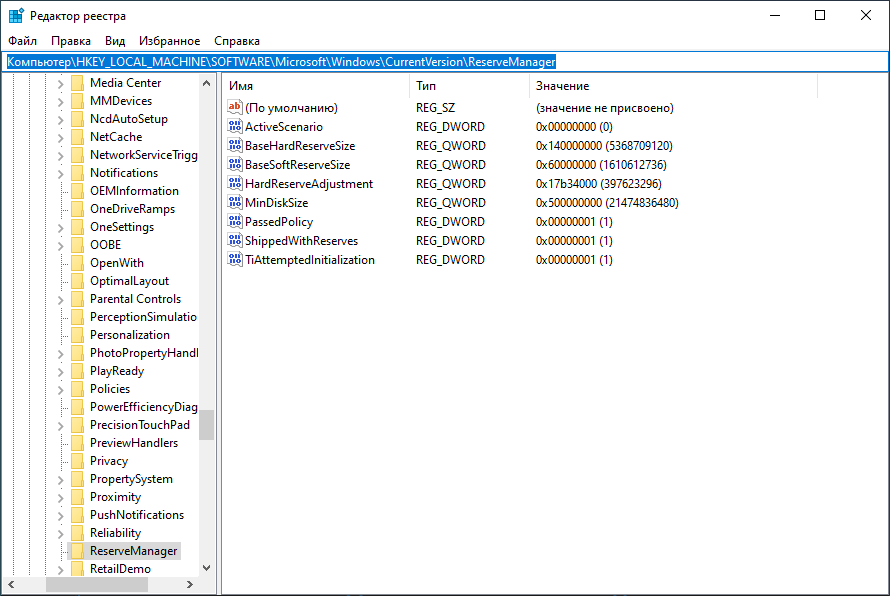The height and width of the screenshot is (596, 890).
Task: Open the Правка menu
Action: tap(71, 41)
